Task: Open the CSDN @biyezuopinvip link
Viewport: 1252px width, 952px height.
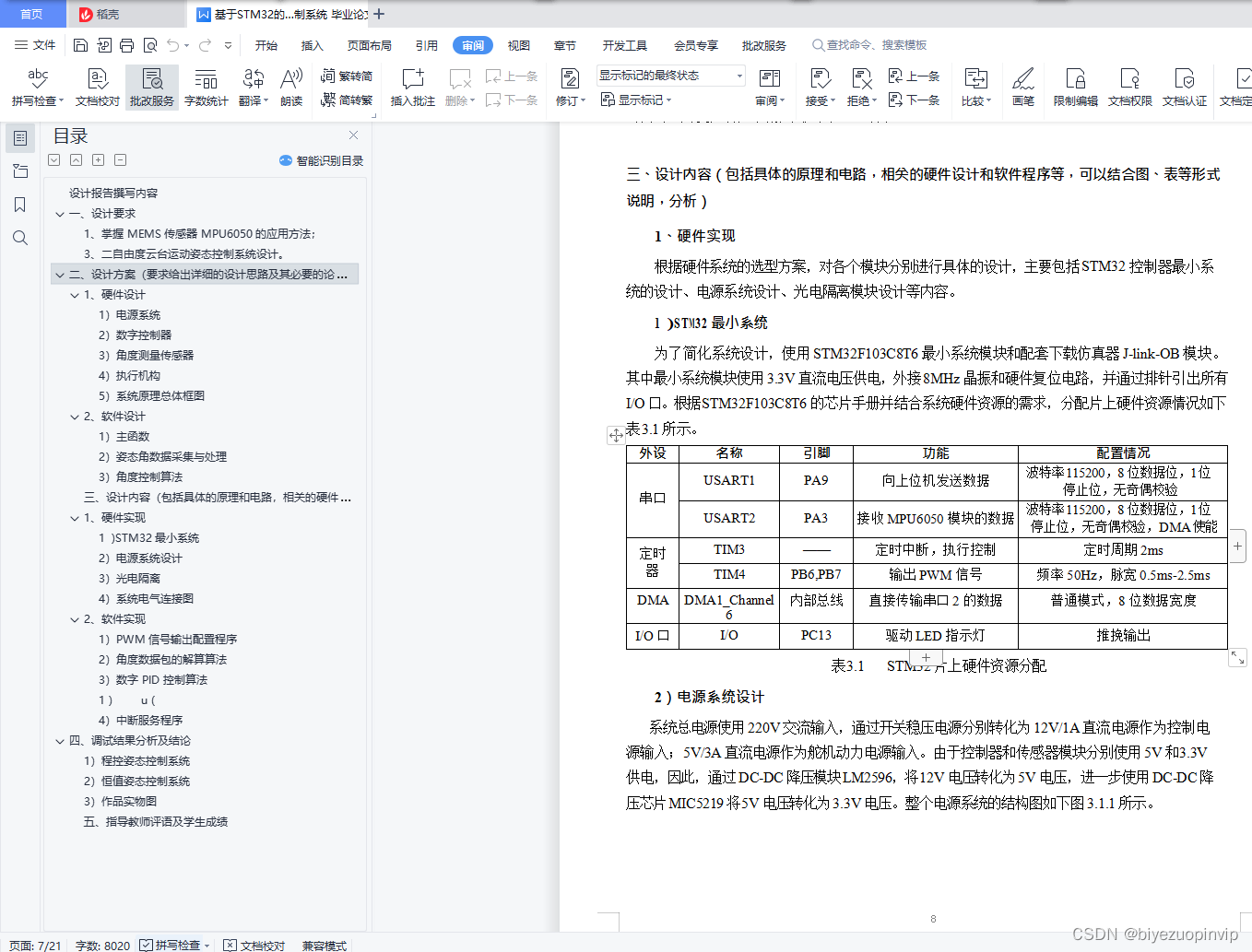Action: pos(1156,933)
